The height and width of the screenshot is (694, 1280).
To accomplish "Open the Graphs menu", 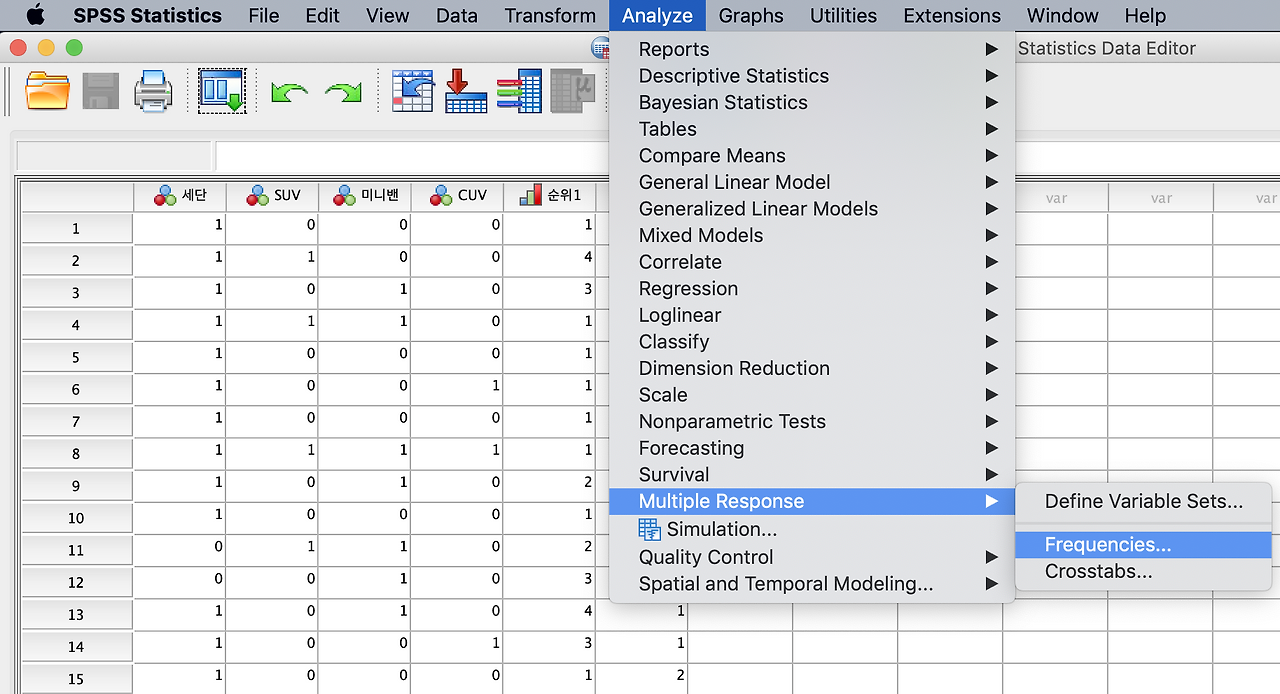I will 751,15.
